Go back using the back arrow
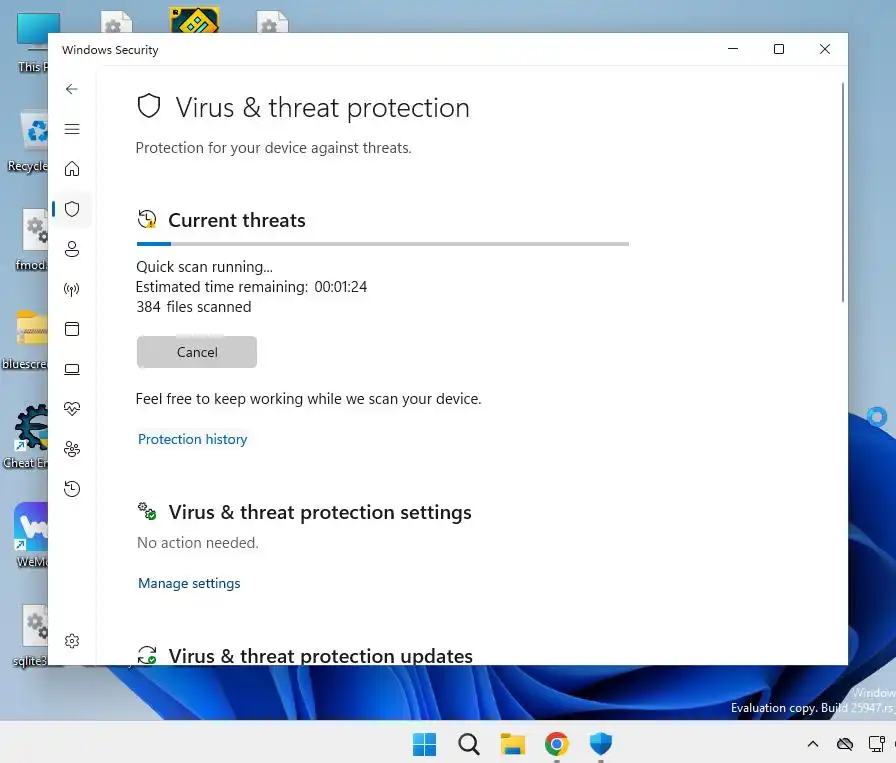The height and width of the screenshot is (763, 896). [x=71, y=89]
